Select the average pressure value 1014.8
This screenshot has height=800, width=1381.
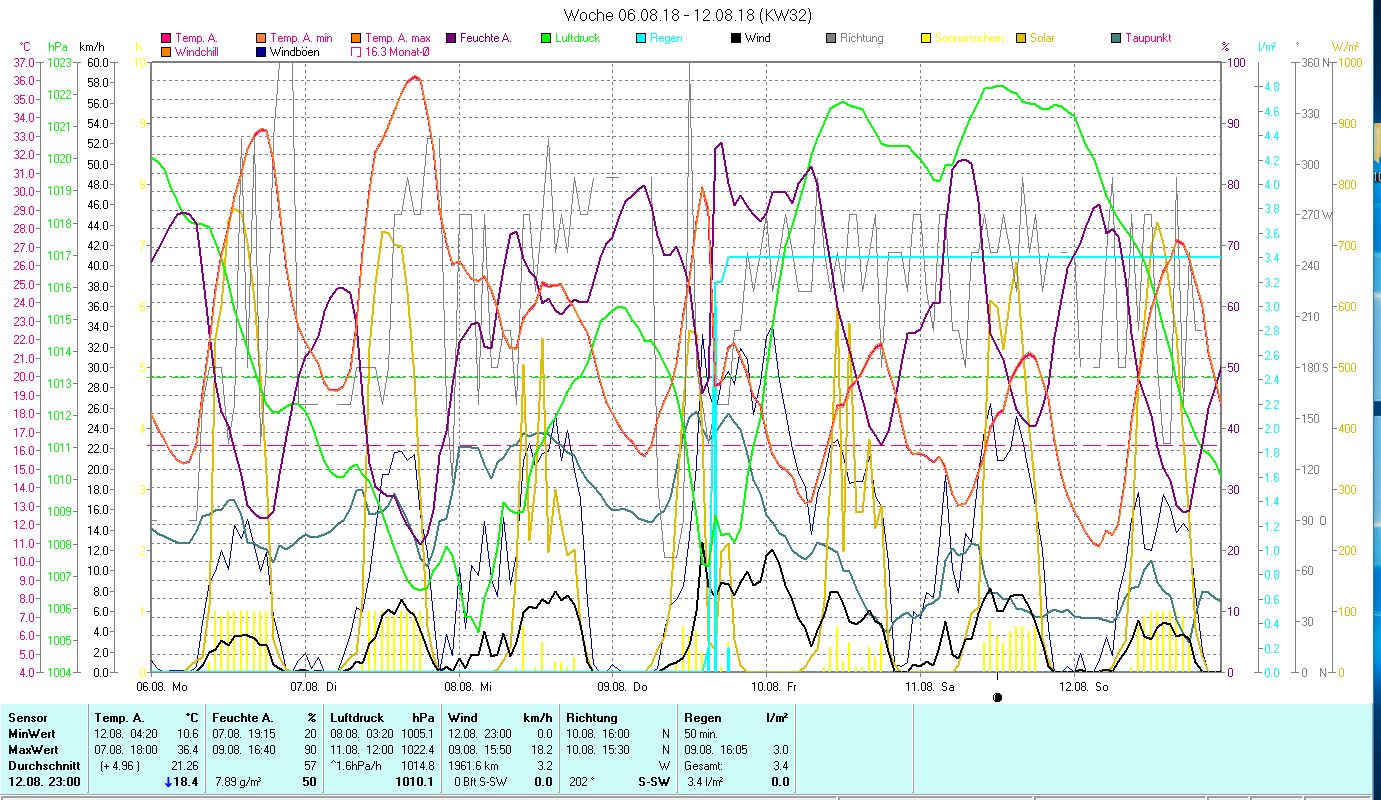[417, 766]
